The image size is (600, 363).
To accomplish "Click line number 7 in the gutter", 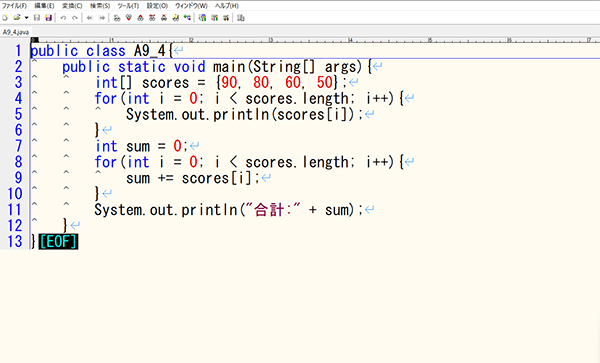I will tap(18, 146).
